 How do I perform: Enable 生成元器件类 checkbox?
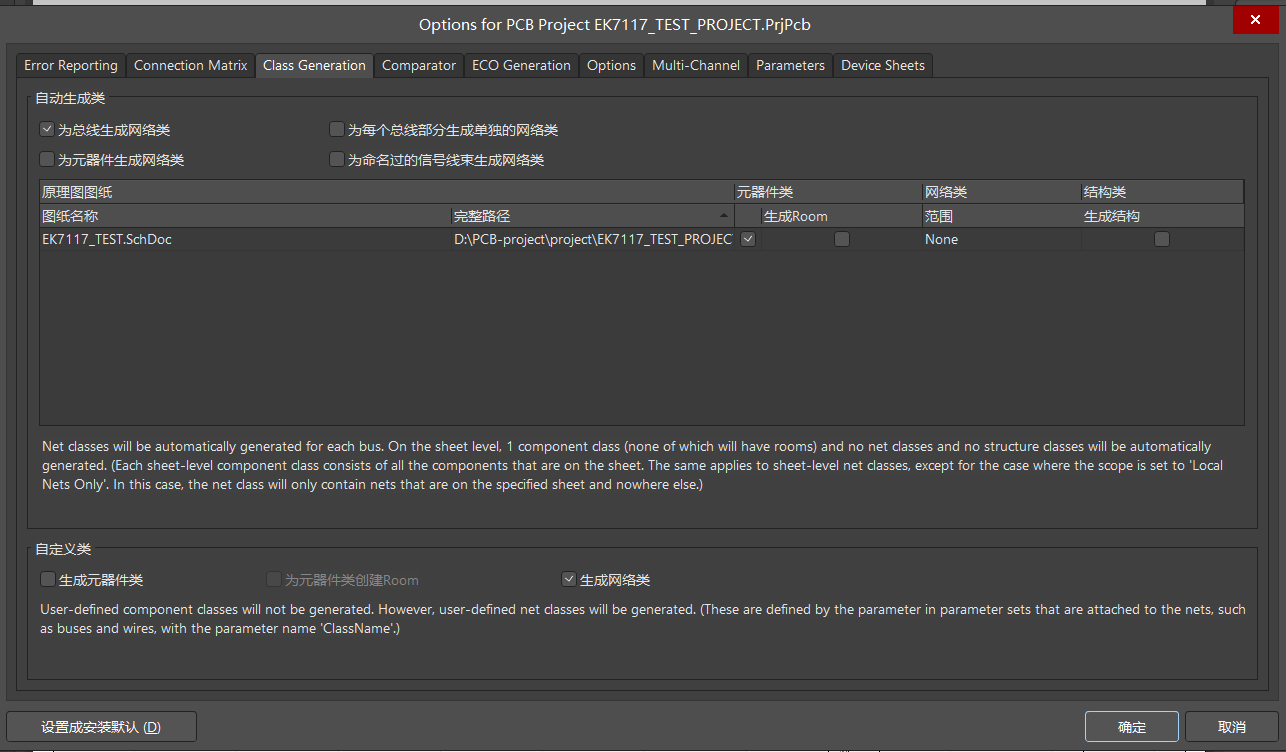click(48, 579)
